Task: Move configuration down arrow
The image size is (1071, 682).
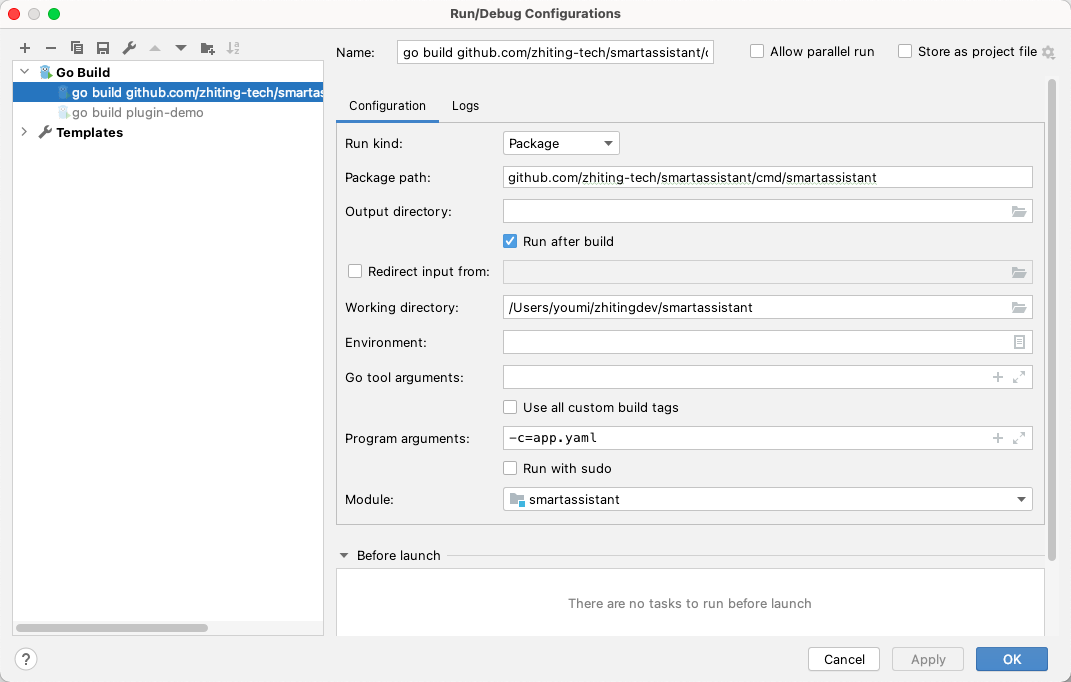Action: [x=180, y=48]
